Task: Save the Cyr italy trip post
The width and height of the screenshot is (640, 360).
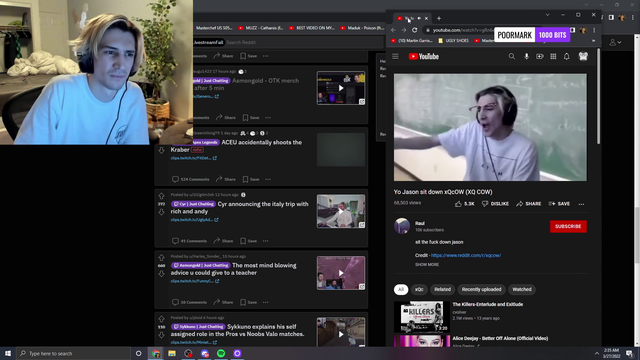Action: (249, 241)
